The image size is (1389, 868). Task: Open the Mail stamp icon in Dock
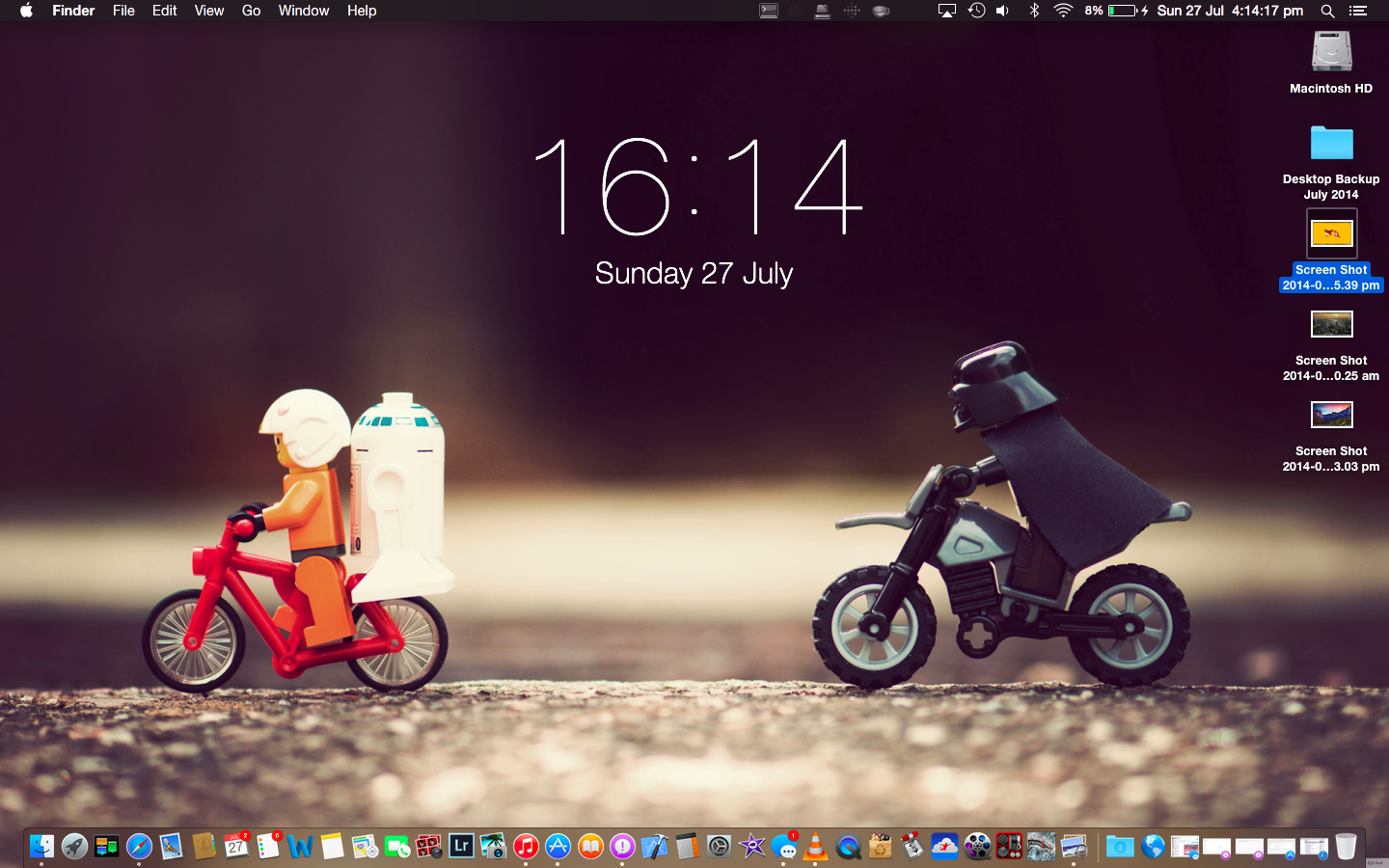pyautogui.click(x=171, y=847)
